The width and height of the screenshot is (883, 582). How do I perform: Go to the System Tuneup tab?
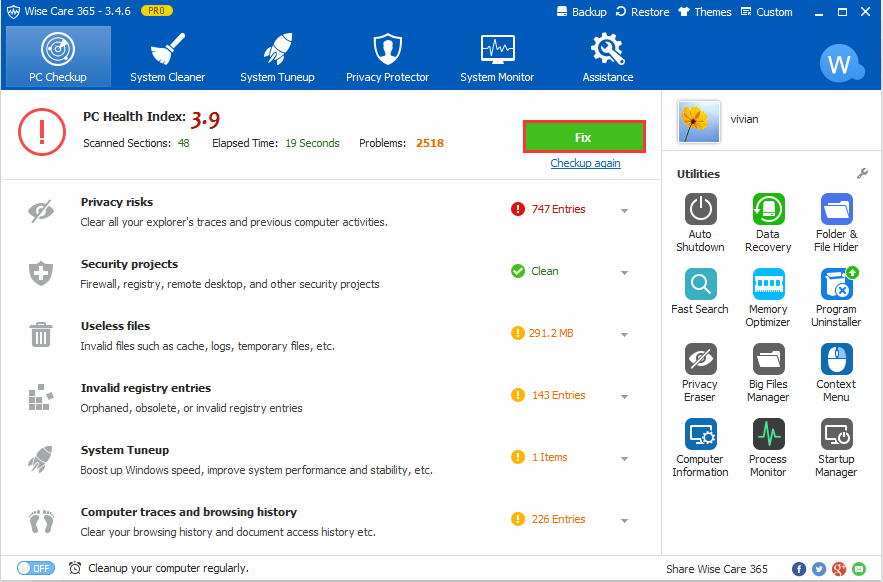[277, 57]
